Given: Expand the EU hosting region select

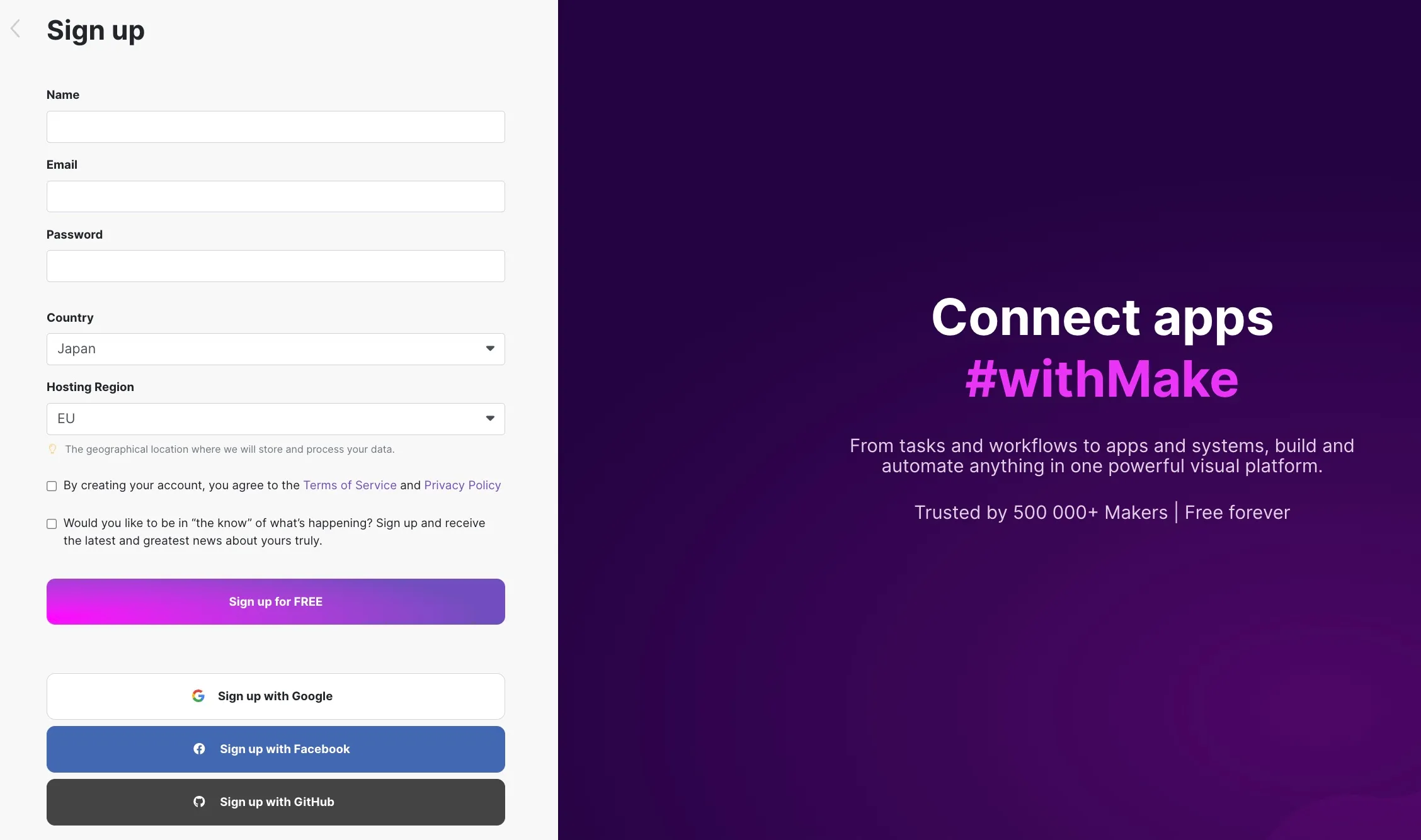Looking at the screenshot, I should click(265, 419).
